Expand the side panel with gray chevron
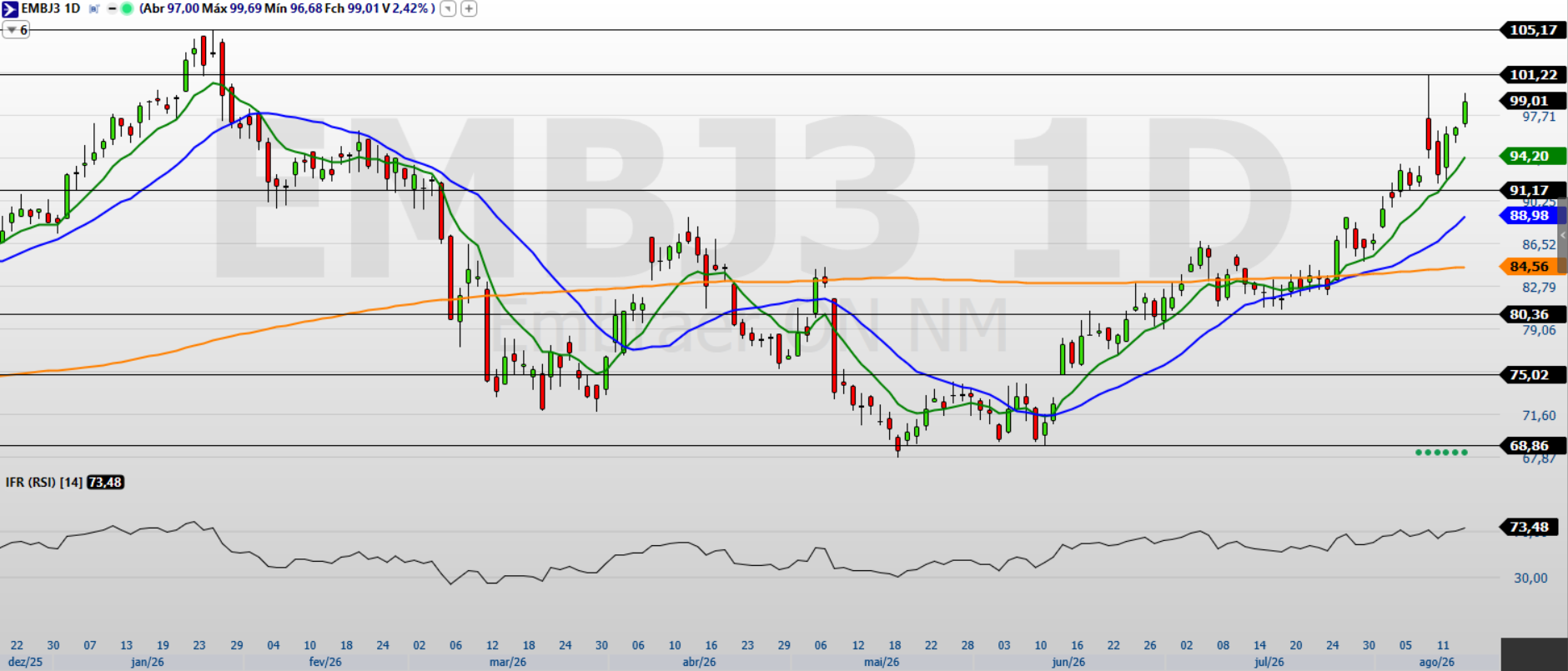 click(1563, 236)
